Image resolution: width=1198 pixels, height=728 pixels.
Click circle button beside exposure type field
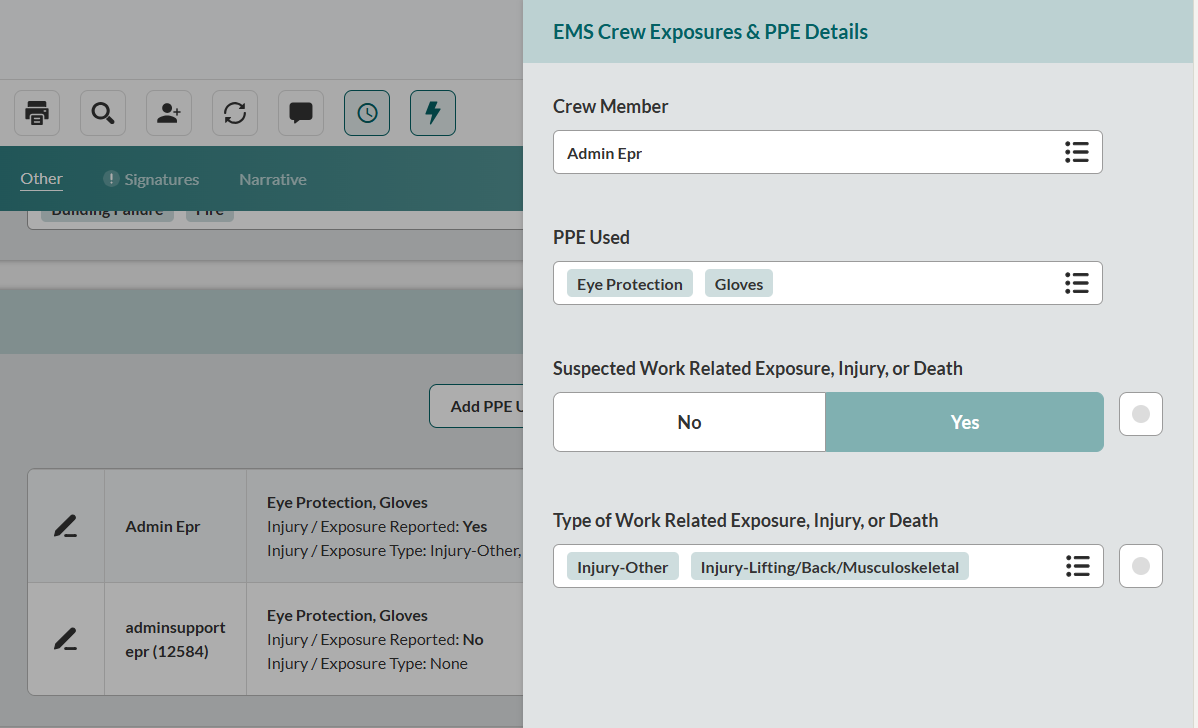[1141, 566]
